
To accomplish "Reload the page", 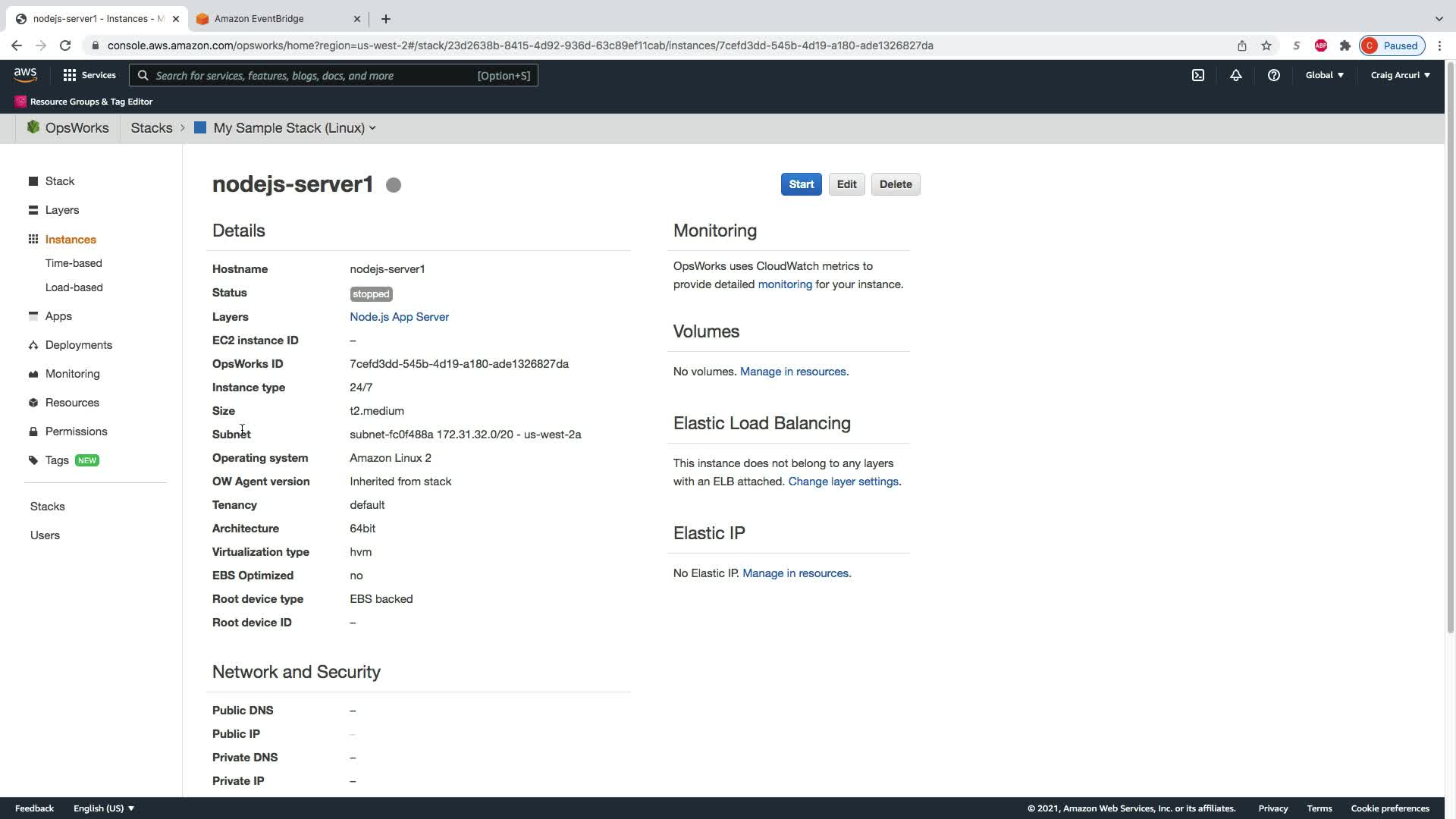I will (65, 45).
